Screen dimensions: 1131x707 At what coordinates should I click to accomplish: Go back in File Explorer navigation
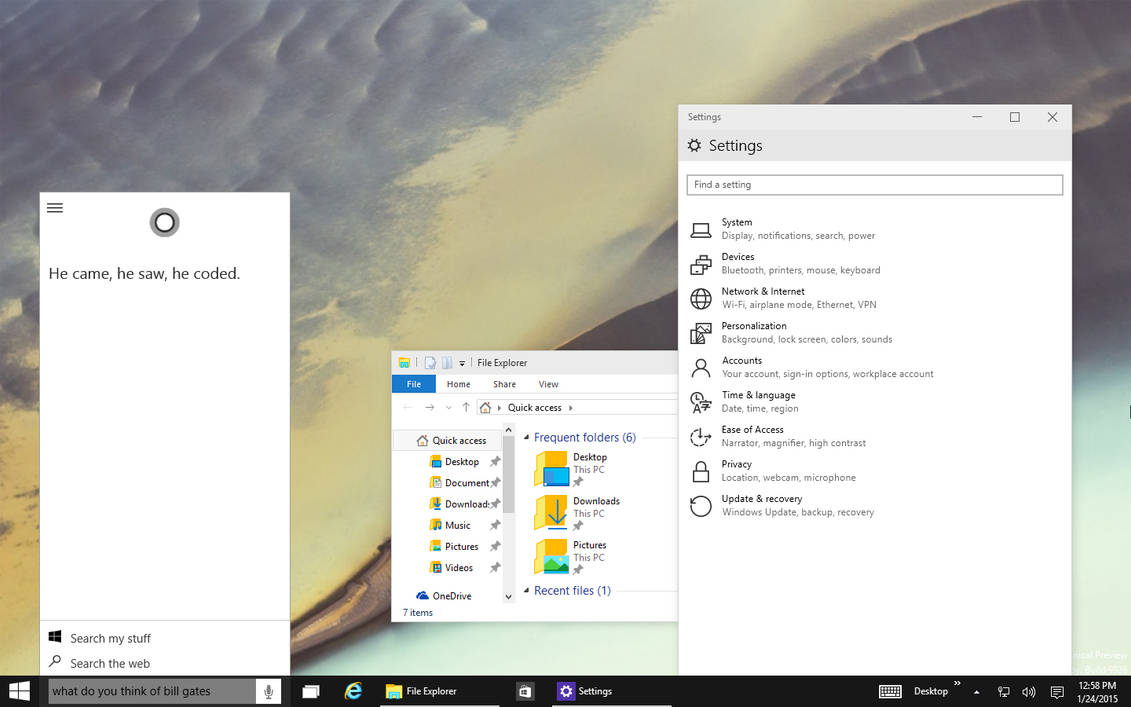coord(408,408)
